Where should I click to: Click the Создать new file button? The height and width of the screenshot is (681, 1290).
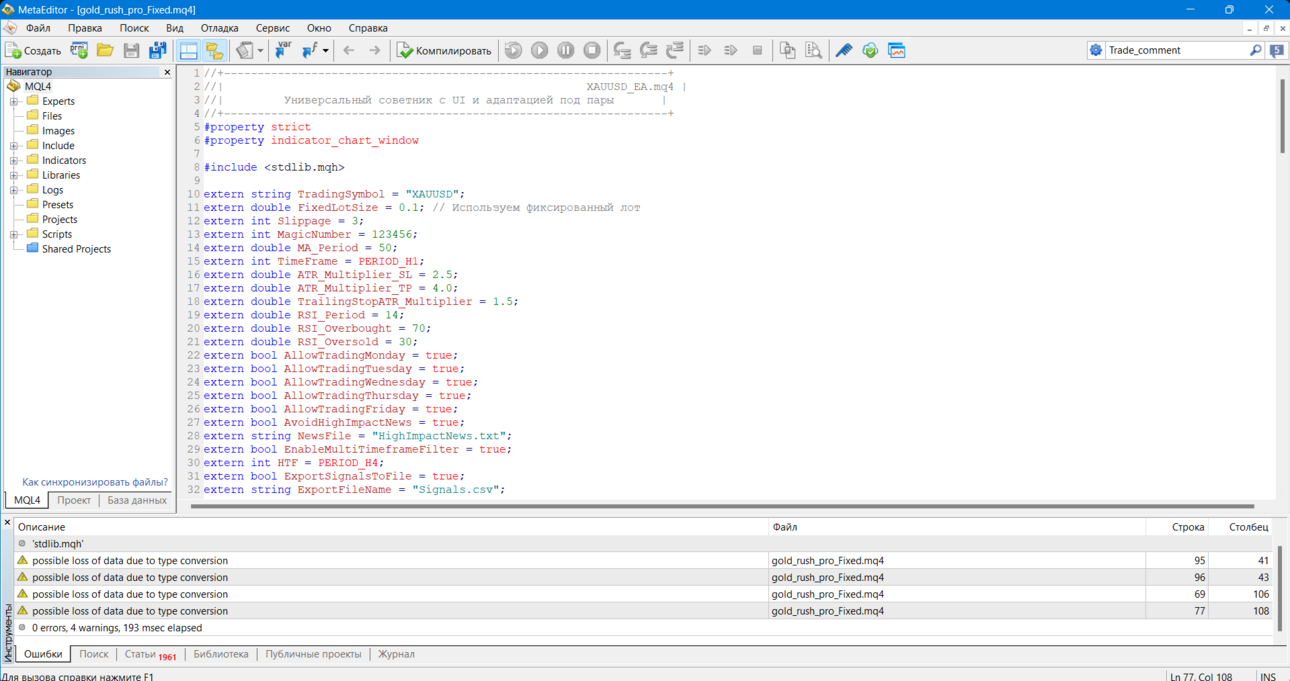34,50
